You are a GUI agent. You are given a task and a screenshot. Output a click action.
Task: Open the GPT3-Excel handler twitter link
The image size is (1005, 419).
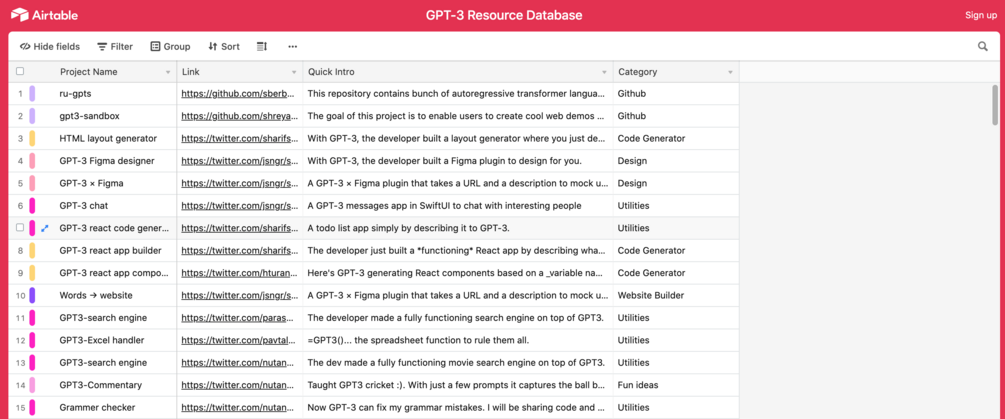240,340
